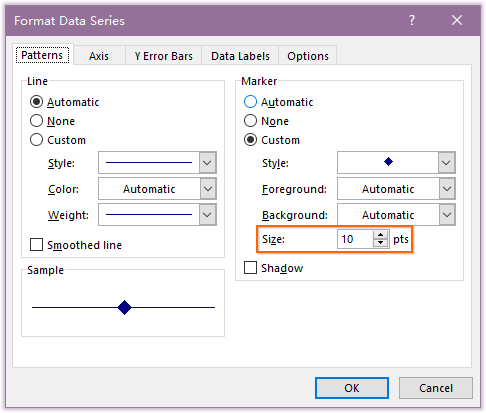Open the Line Color dropdown arrow

(207, 189)
